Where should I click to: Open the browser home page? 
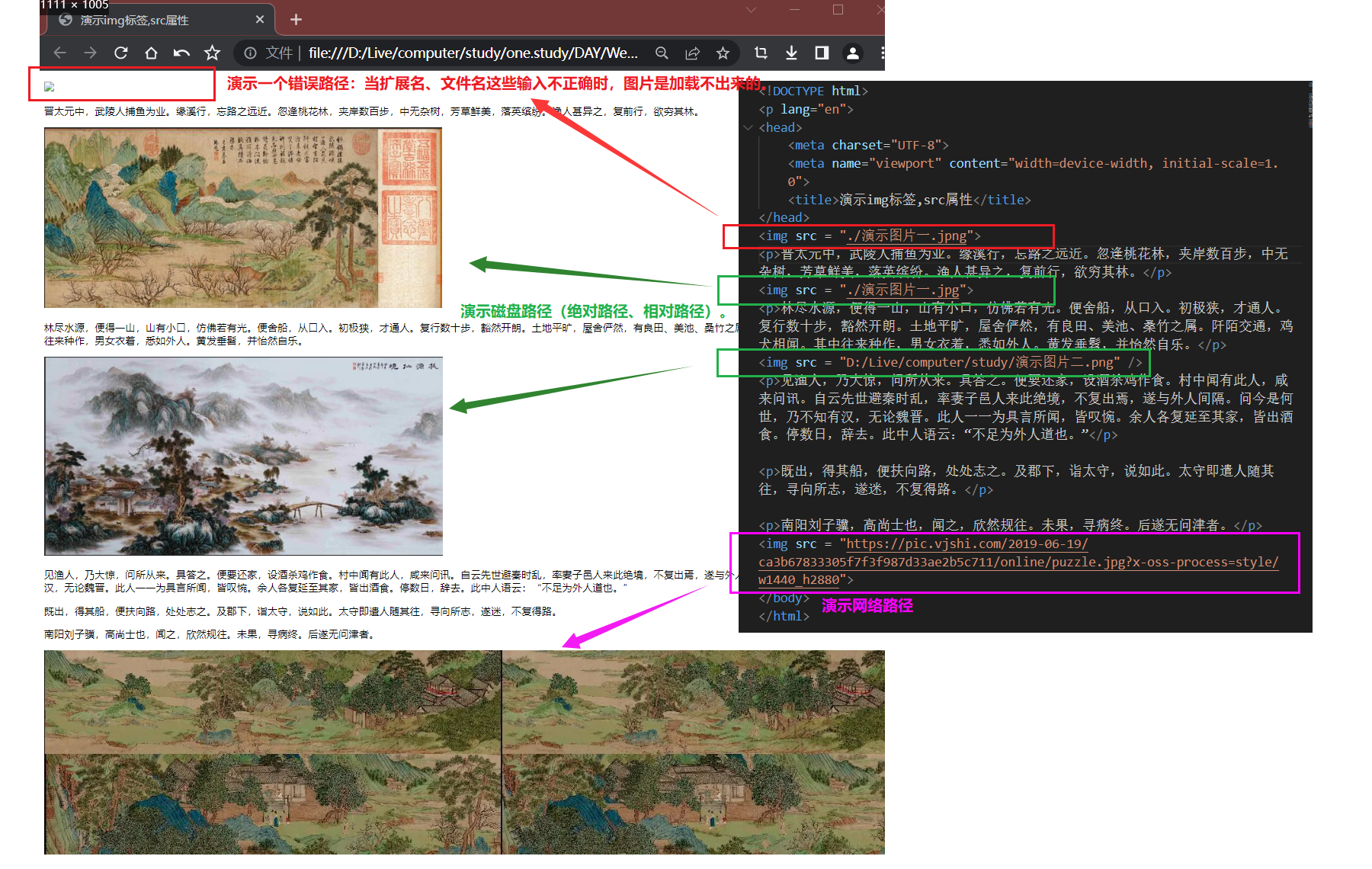(151, 53)
